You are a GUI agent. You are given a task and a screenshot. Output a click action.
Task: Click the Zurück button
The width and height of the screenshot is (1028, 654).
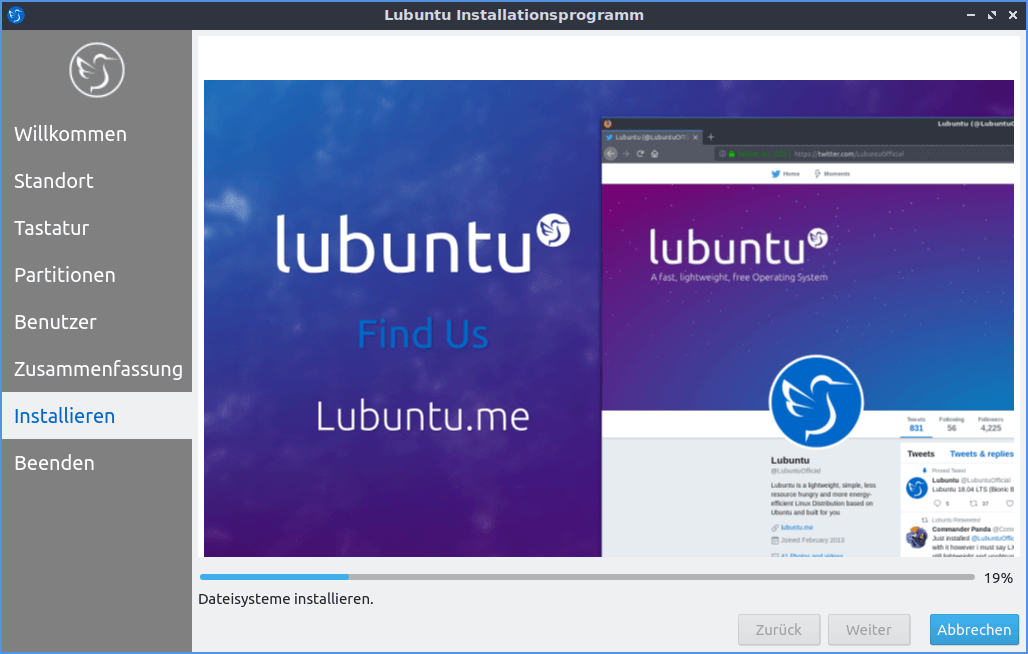coord(779,630)
